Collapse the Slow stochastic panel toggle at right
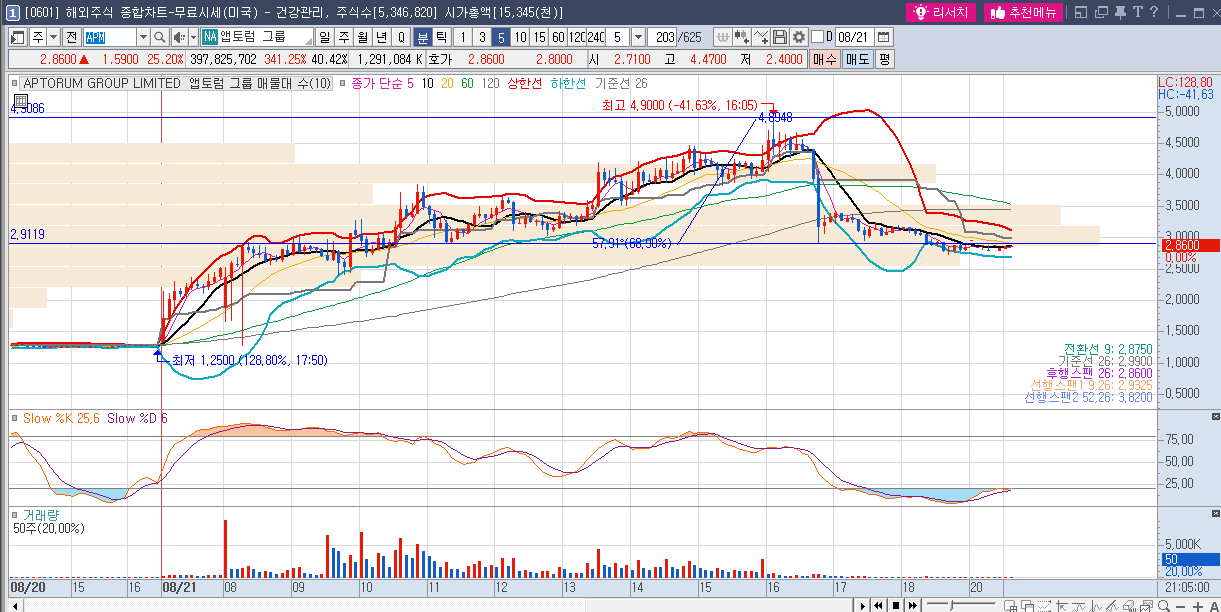Screen dimensions: 1221x612 [x=1215, y=416]
